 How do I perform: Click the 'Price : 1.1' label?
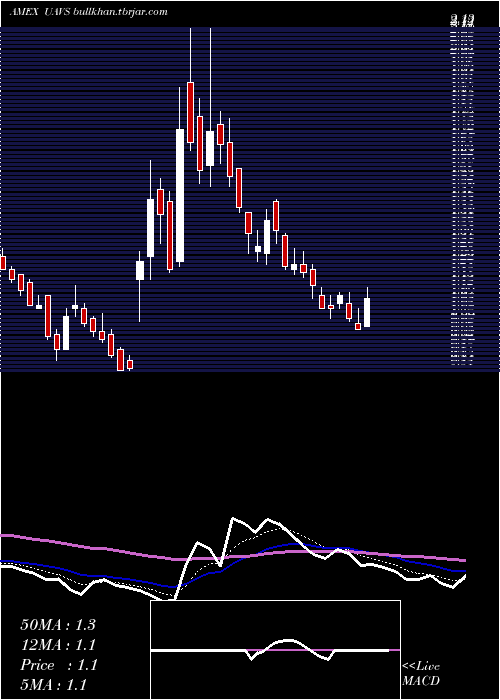[59, 665]
